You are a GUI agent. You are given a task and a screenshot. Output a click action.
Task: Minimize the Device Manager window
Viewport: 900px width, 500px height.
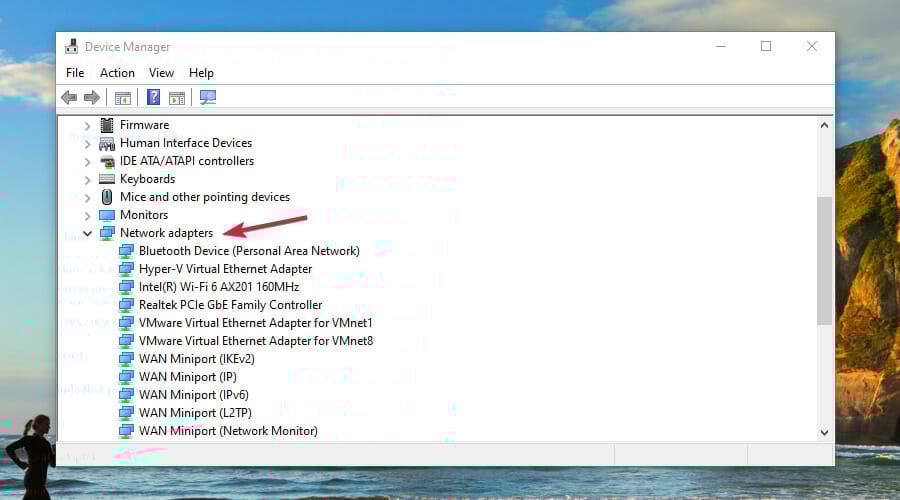click(x=721, y=46)
